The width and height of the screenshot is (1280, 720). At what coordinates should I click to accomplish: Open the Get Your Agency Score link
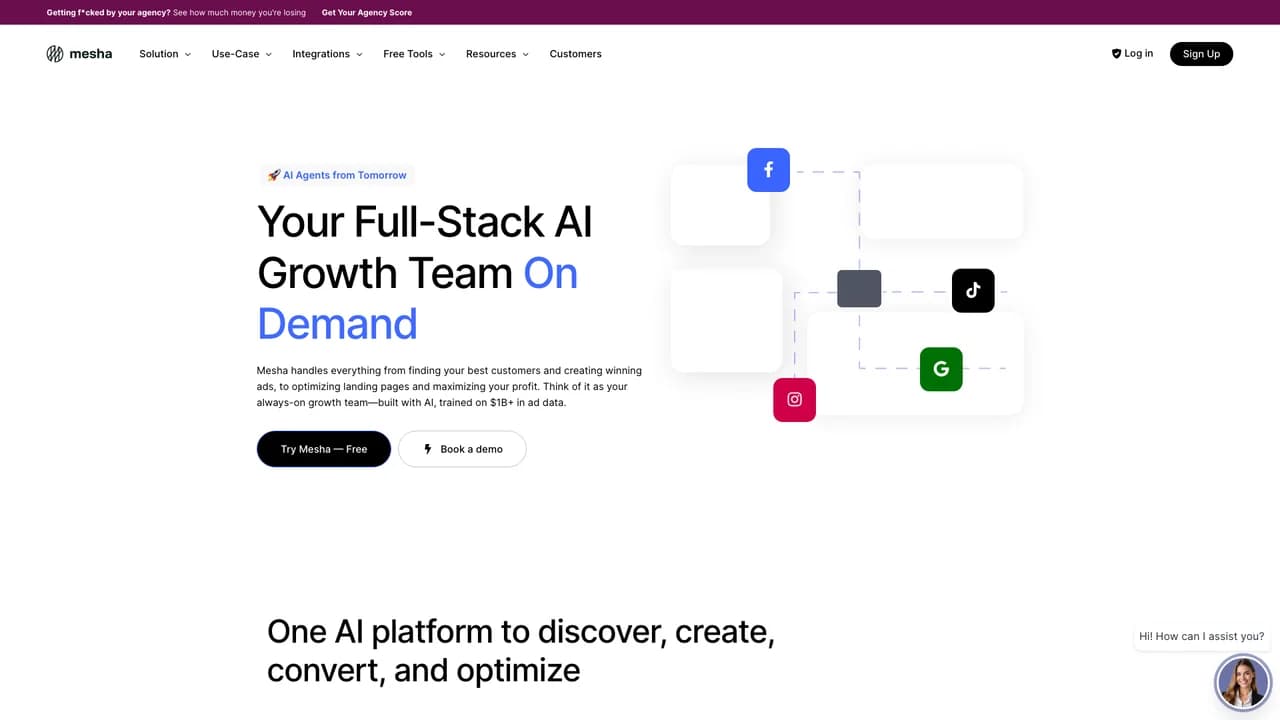367,12
